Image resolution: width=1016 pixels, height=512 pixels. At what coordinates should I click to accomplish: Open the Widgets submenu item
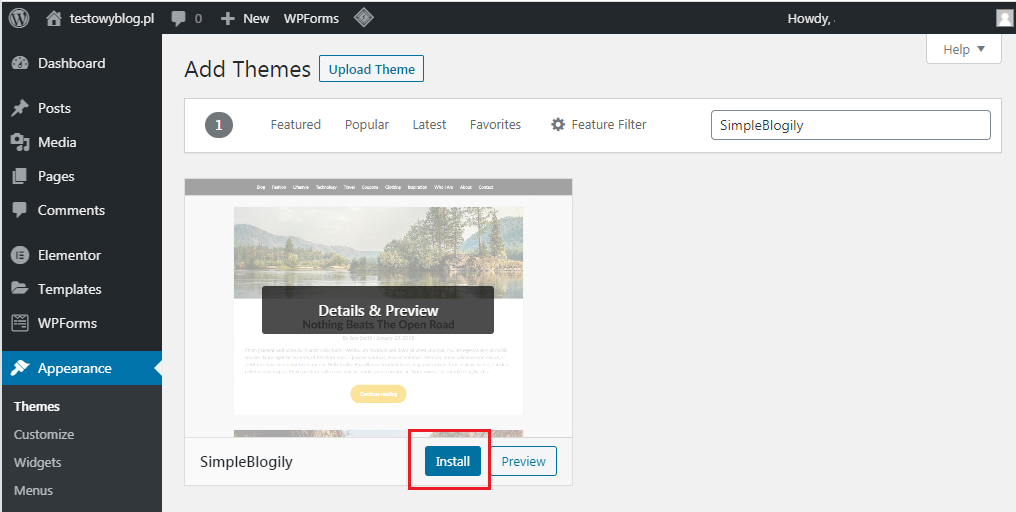[38, 462]
